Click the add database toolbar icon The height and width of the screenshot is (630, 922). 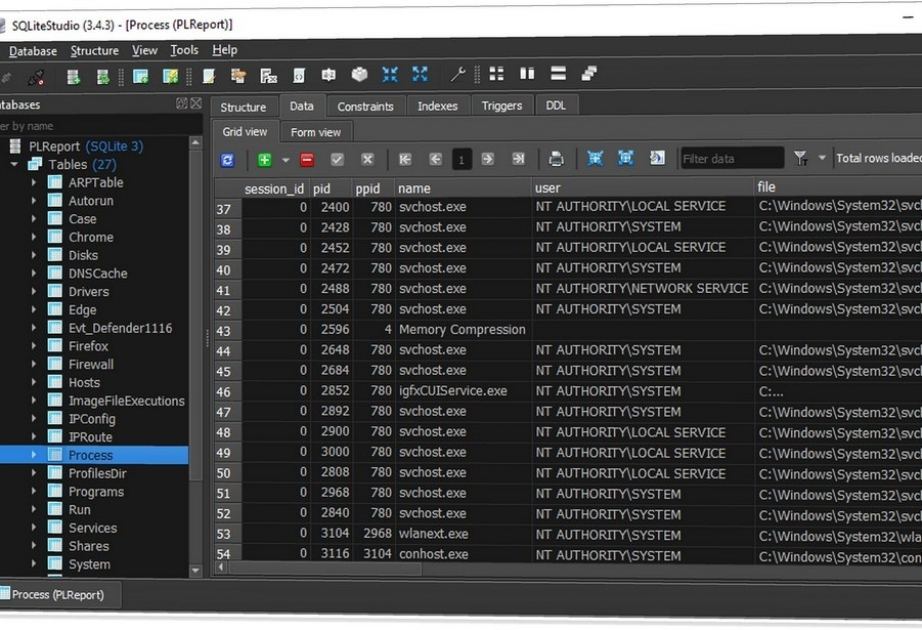(73, 77)
